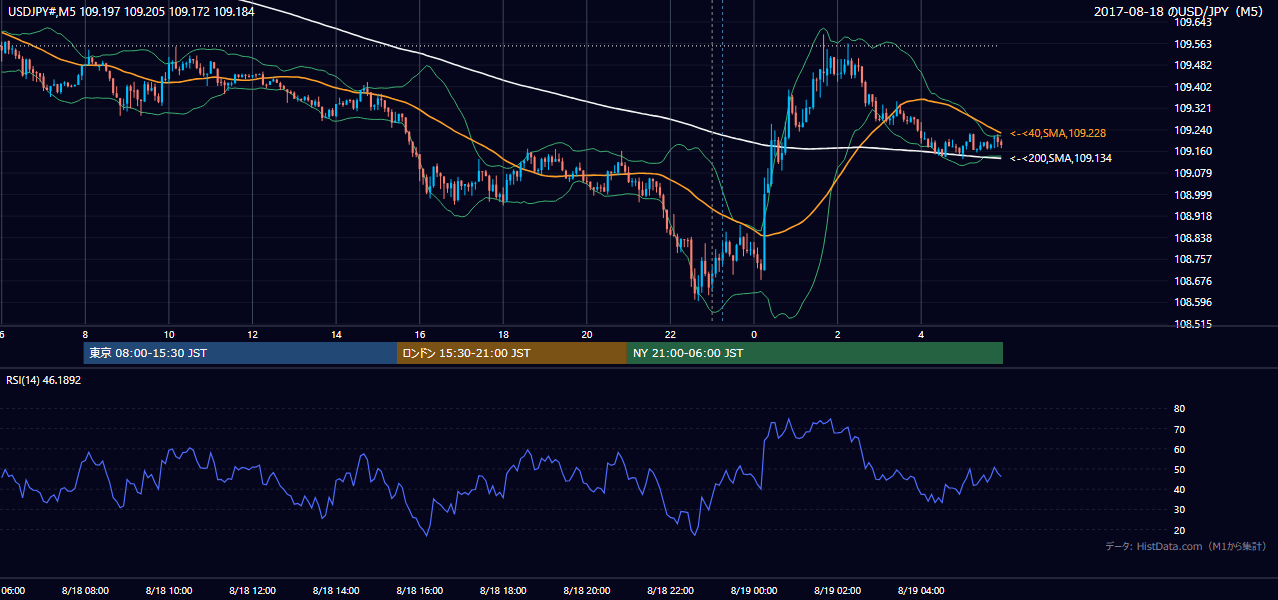Click the 8/18 20:00 time axis label
This screenshot has width=1278, height=600.
point(587,590)
